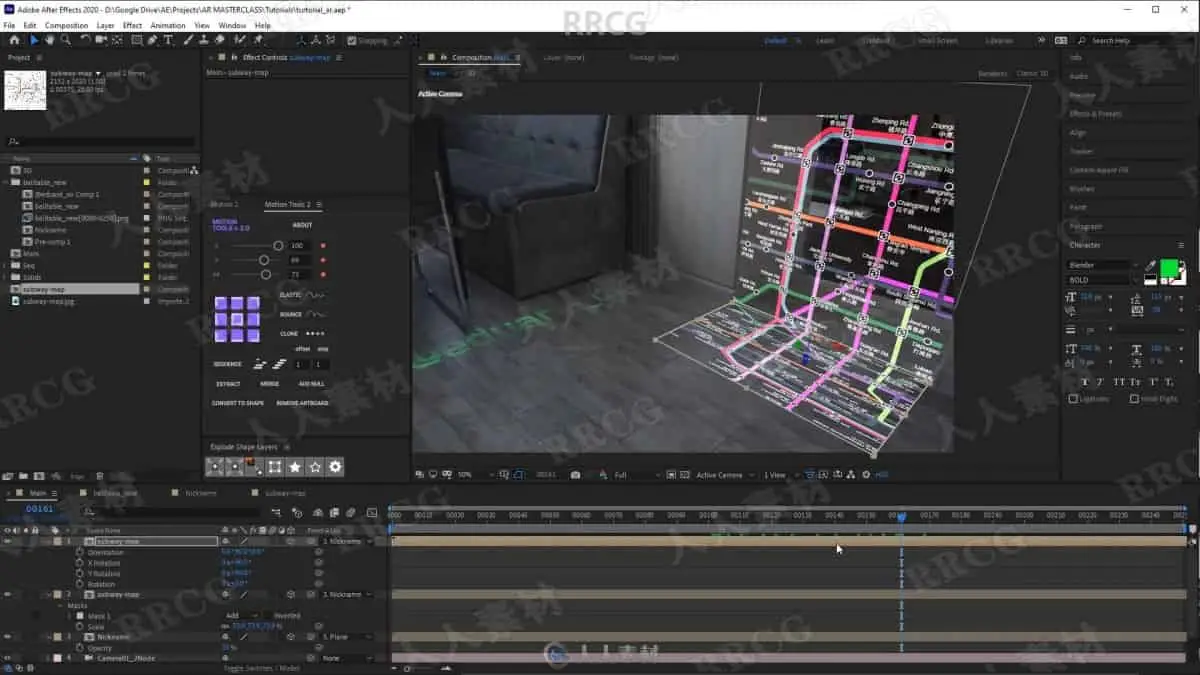Click the ADD NULL button
The height and width of the screenshot is (675, 1200).
311,384
